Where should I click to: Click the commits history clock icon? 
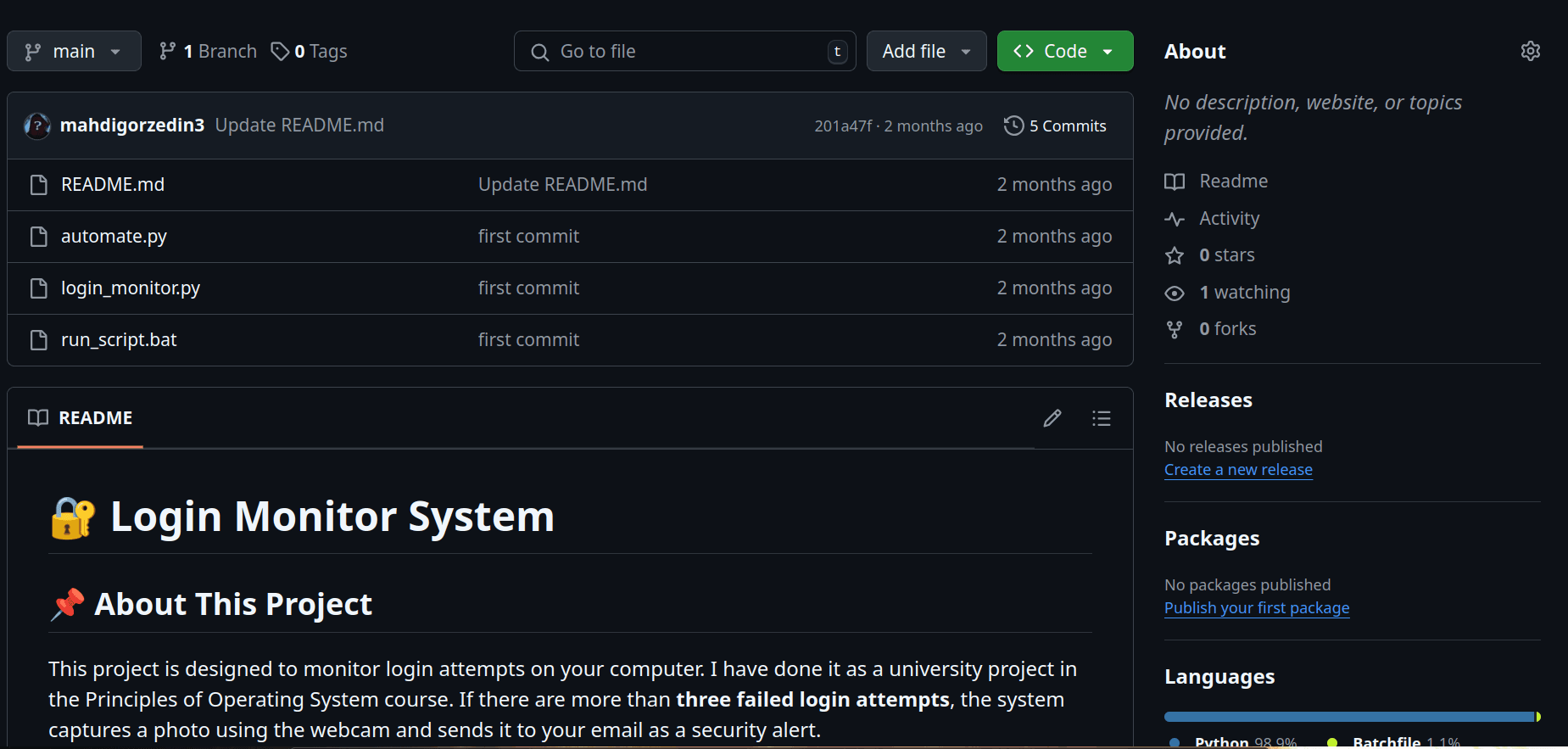[x=1013, y=126]
